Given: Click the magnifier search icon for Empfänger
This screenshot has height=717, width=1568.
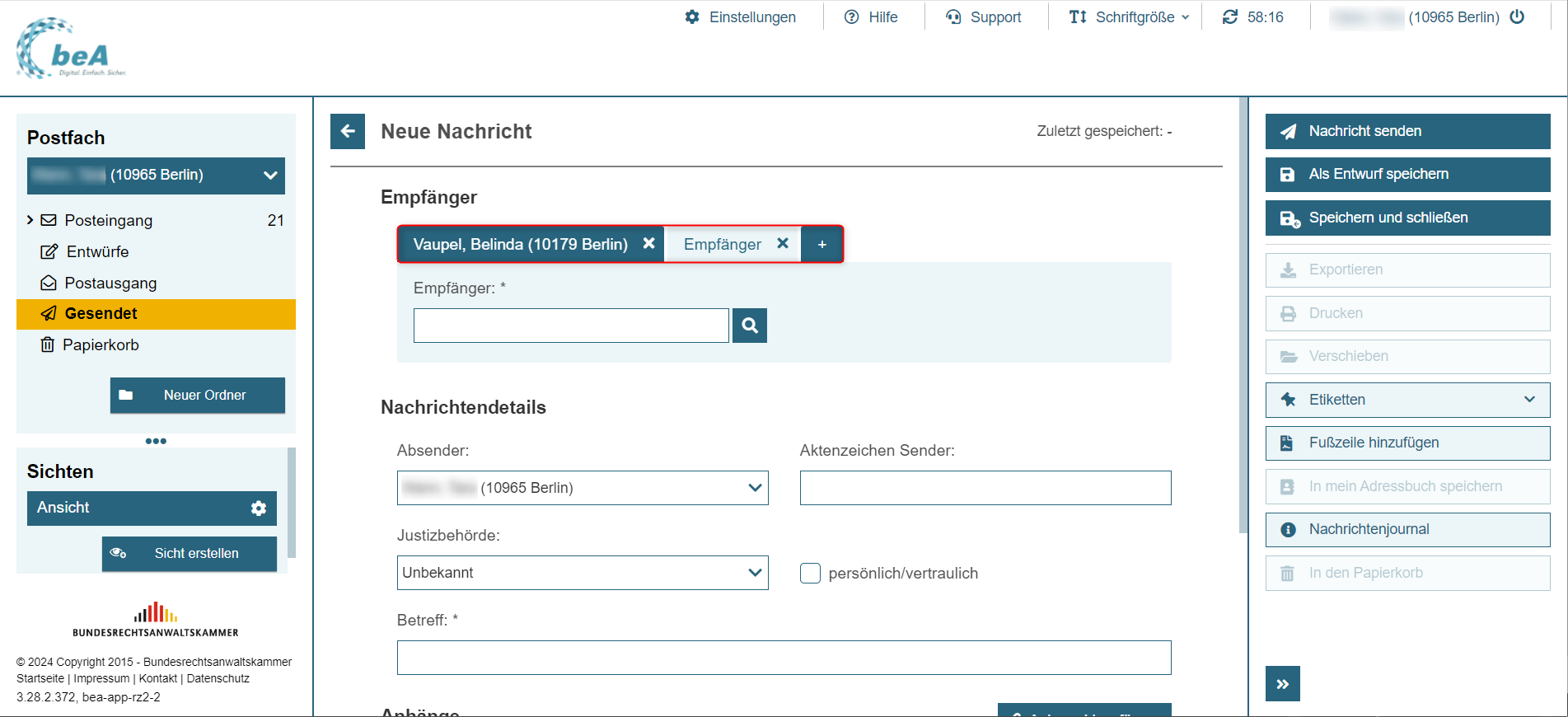Looking at the screenshot, I should click(x=749, y=326).
